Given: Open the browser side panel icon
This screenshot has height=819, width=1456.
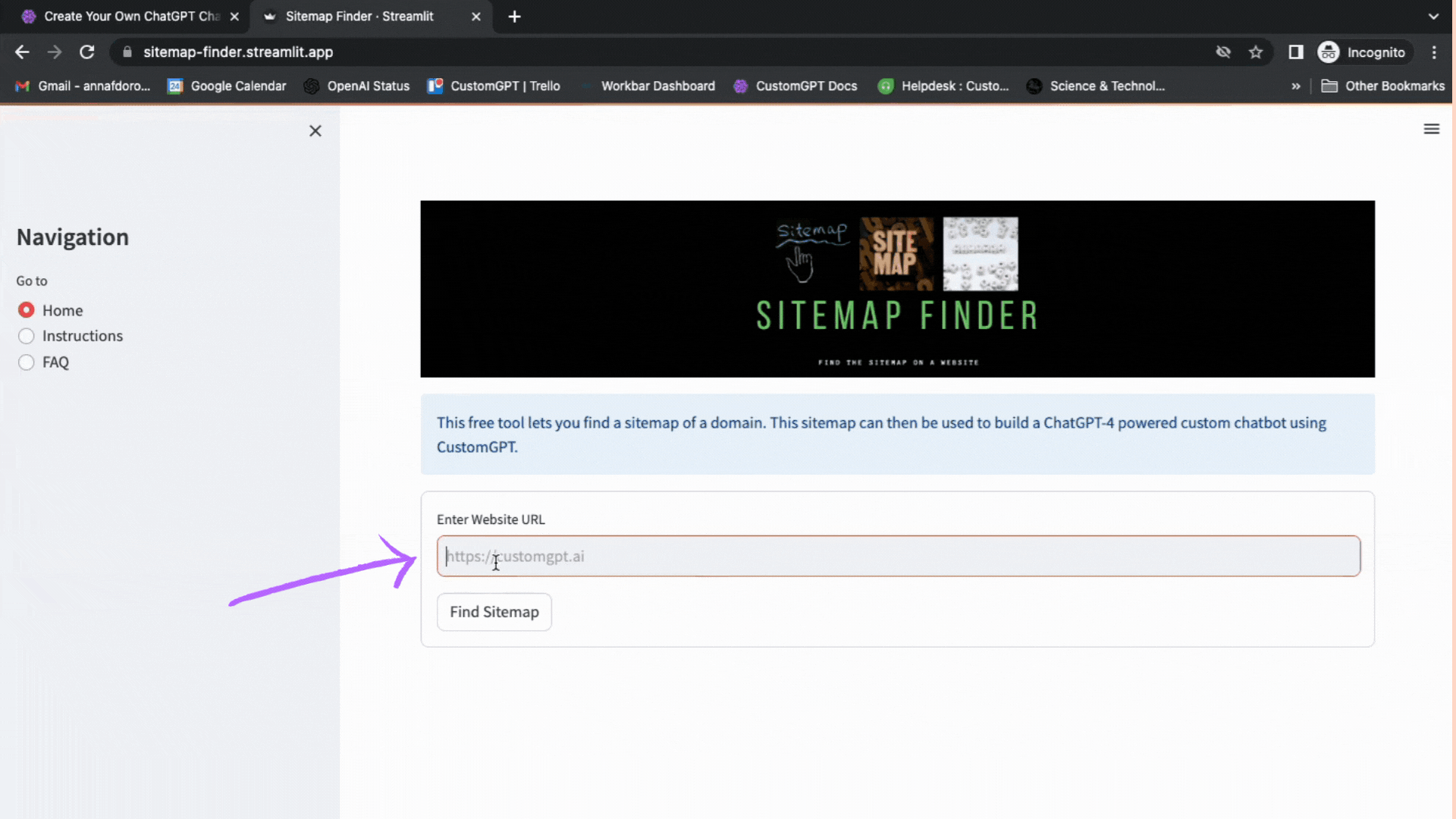Looking at the screenshot, I should click(x=1296, y=52).
